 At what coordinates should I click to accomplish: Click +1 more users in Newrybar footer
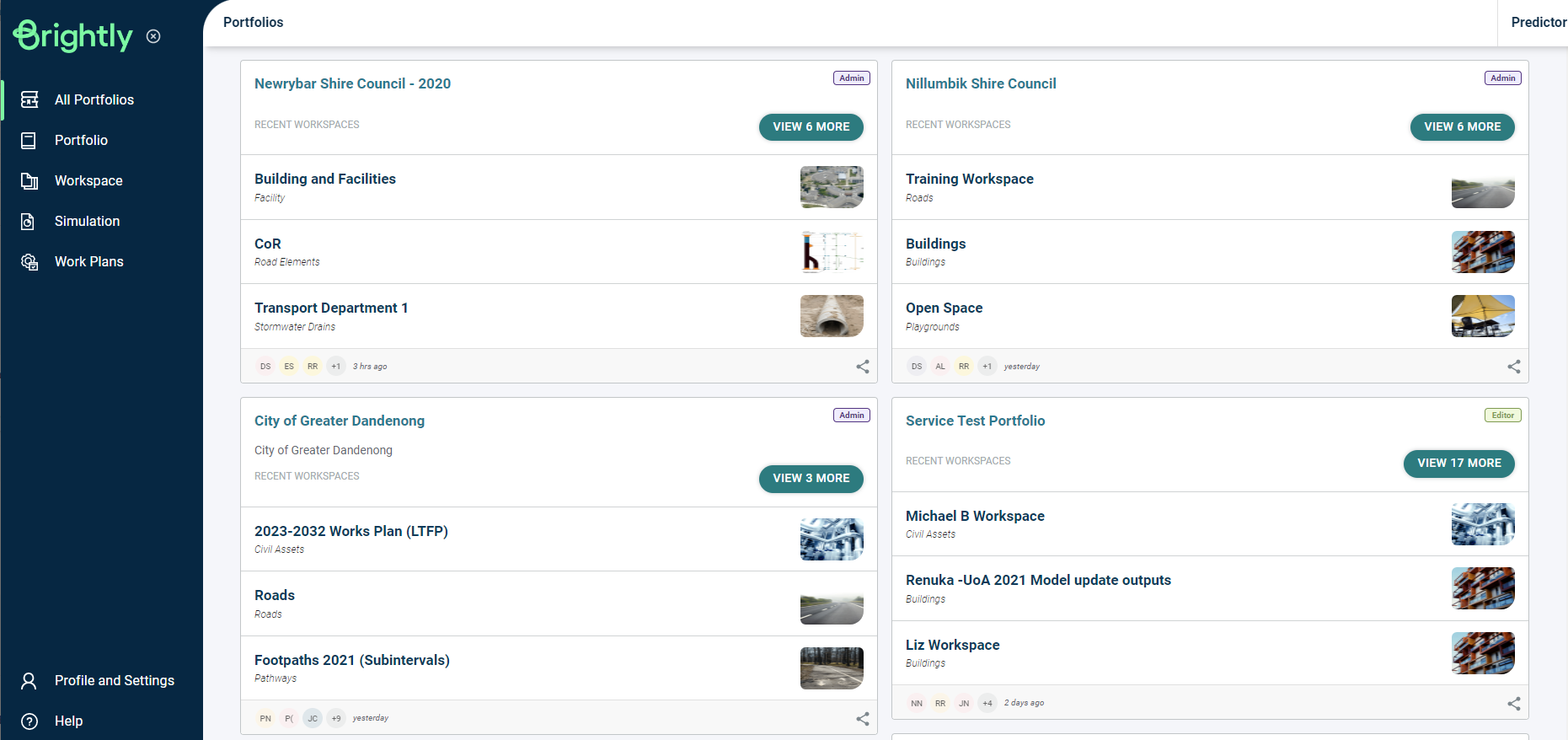[336, 367]
